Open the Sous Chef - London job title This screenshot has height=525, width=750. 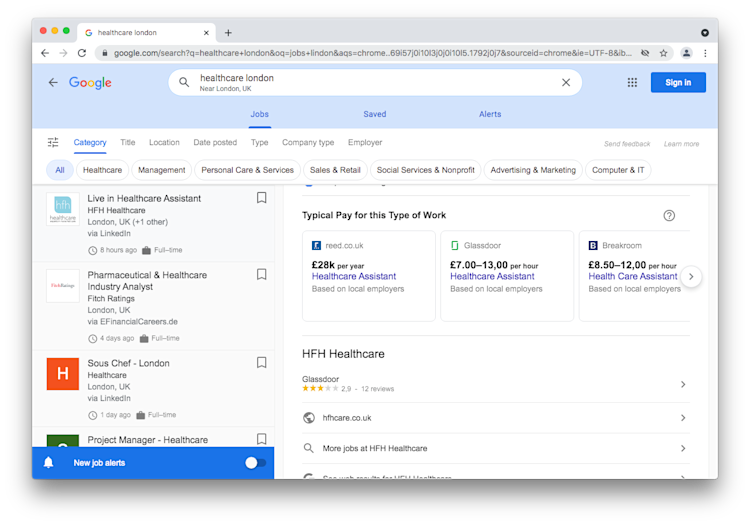tap(128, 363)
